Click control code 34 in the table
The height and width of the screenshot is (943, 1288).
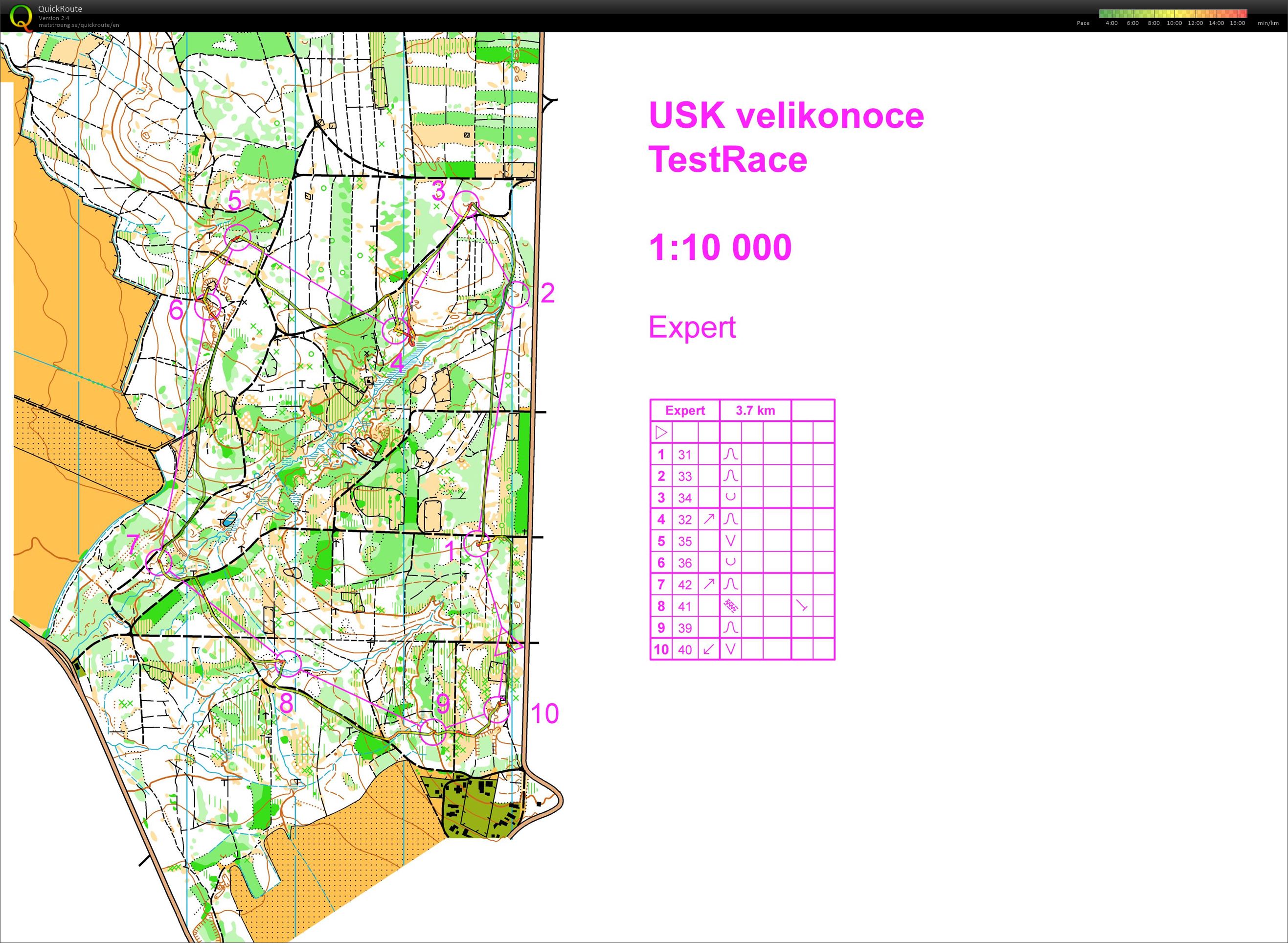coord(685,498)
